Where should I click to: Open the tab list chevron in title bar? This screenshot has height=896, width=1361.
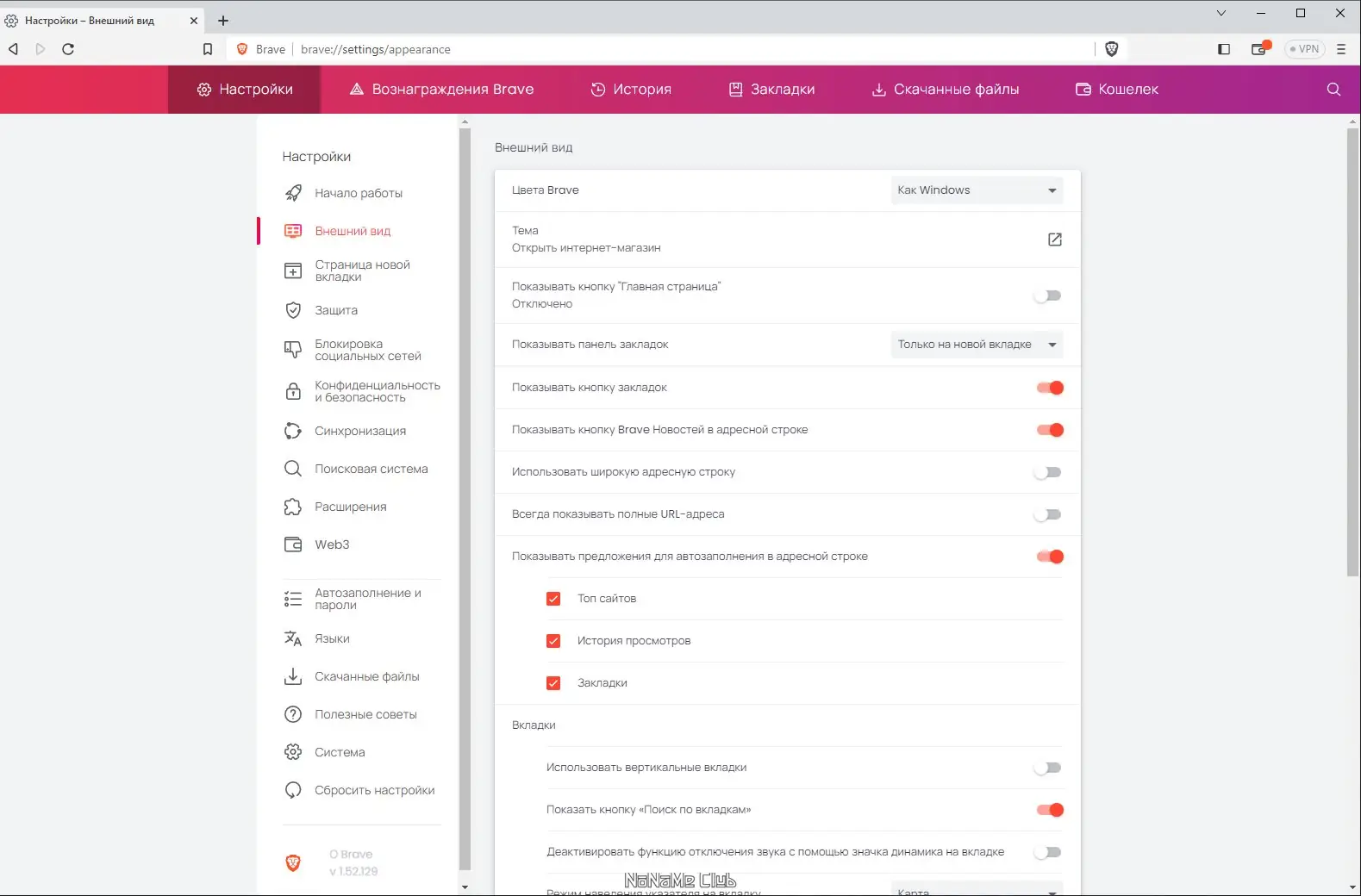click(x=1221, y=13)
